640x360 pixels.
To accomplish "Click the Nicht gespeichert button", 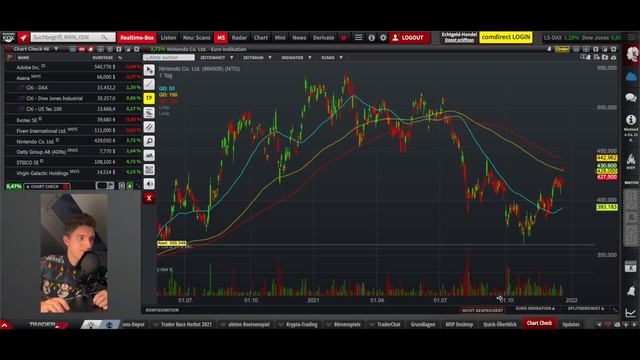I will (x=482, y=310).
